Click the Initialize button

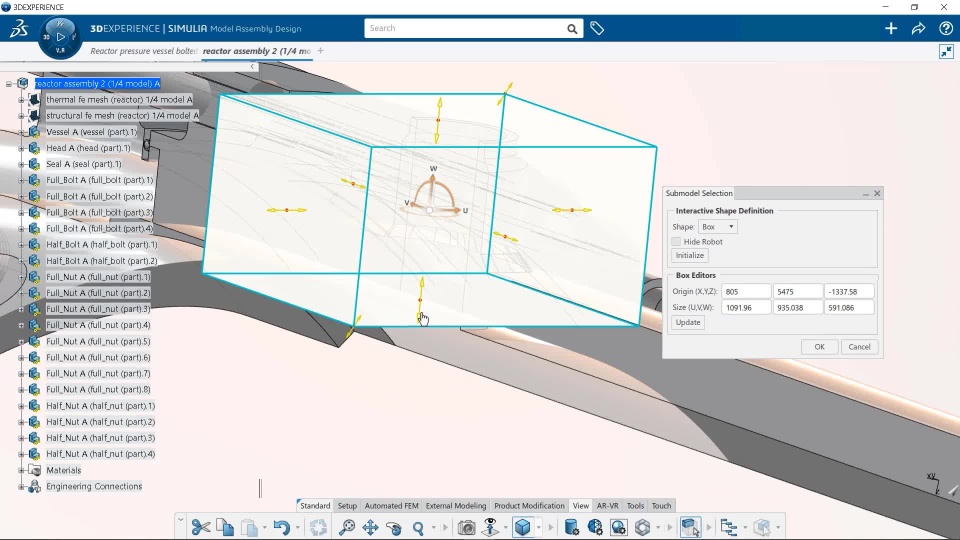point(689,255)
